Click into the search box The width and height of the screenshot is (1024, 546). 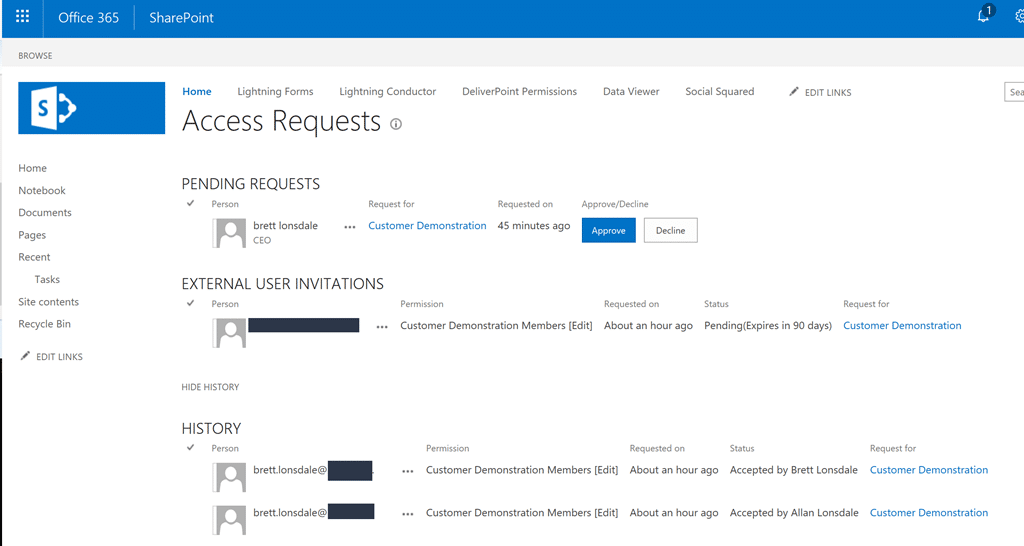[x=1014, y=92]
